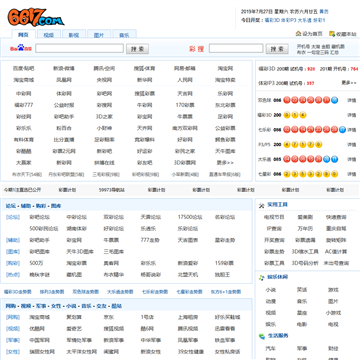Open the 500万 link
This screenshot has width=360, height=360.
[x=36, y=263]
